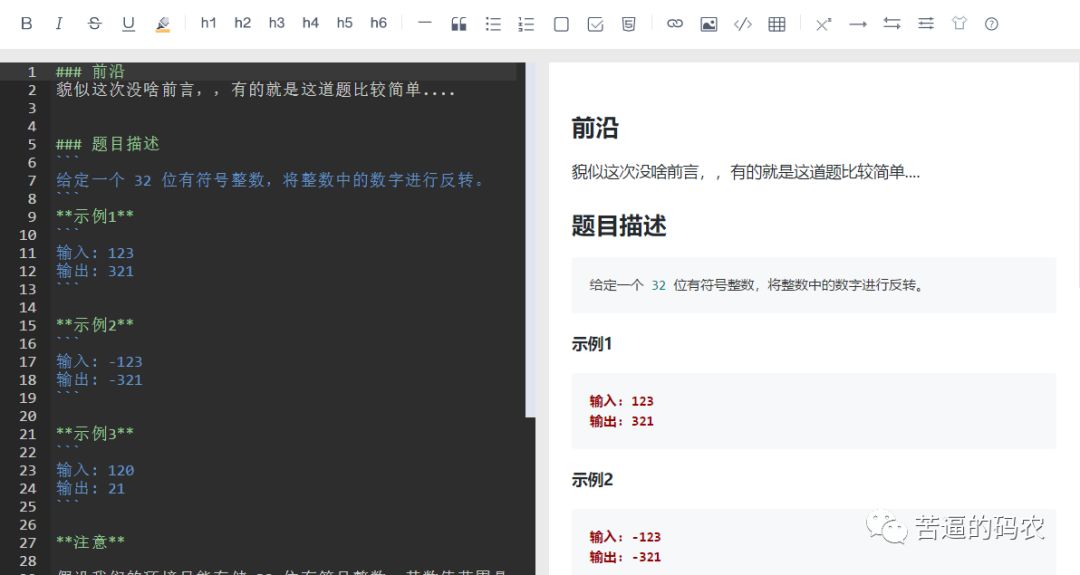Insert an h4 heading

[x=311, y=23]
